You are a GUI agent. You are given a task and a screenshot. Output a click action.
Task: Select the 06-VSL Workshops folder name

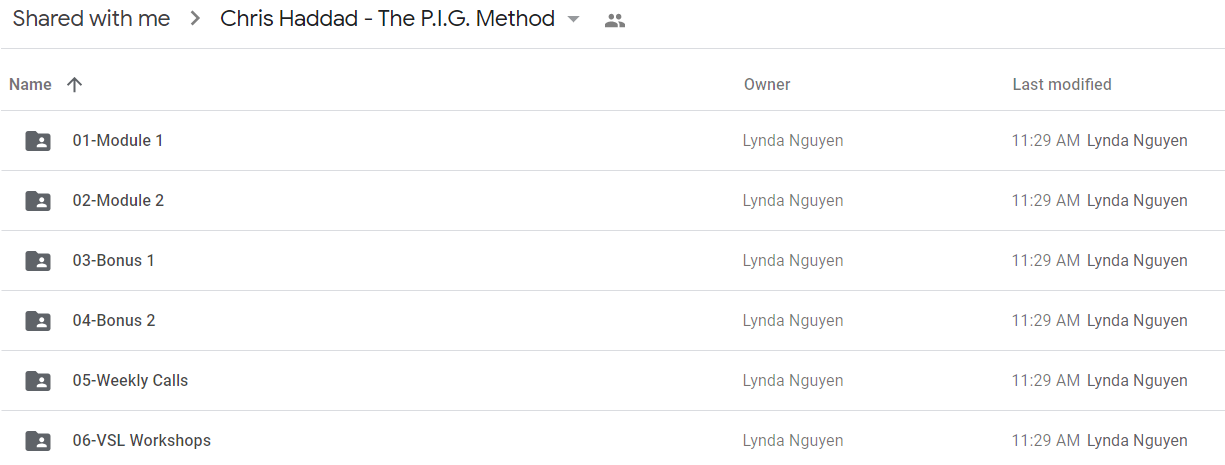point(141,441)
